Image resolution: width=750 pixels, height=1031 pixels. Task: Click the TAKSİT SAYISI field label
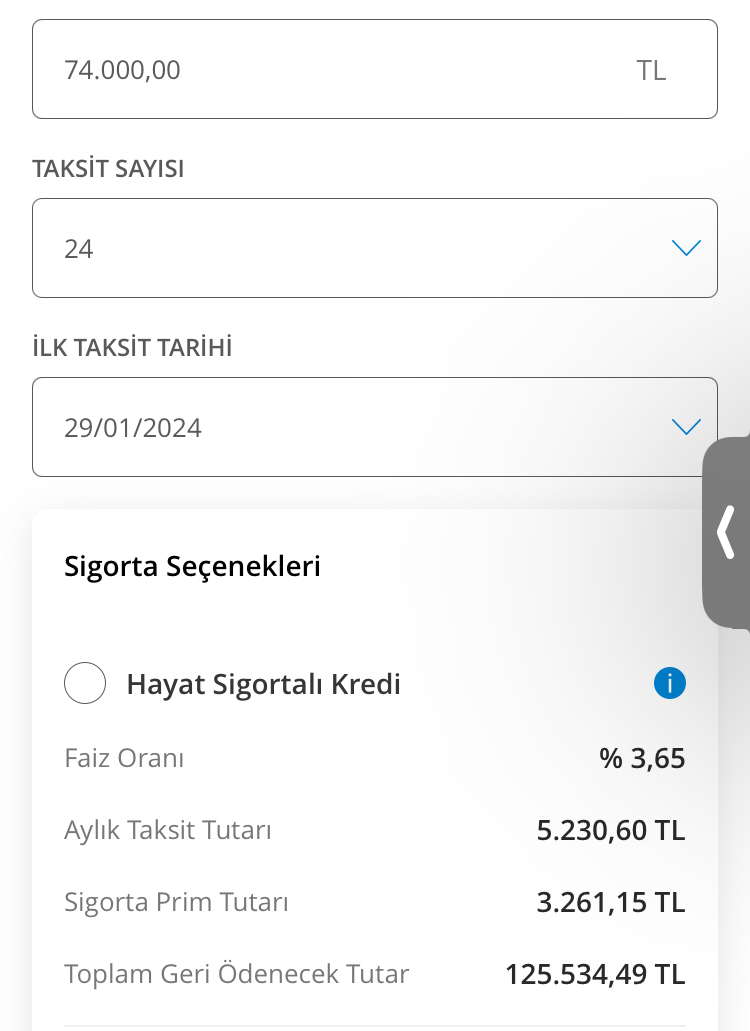(x=108, y=169)
